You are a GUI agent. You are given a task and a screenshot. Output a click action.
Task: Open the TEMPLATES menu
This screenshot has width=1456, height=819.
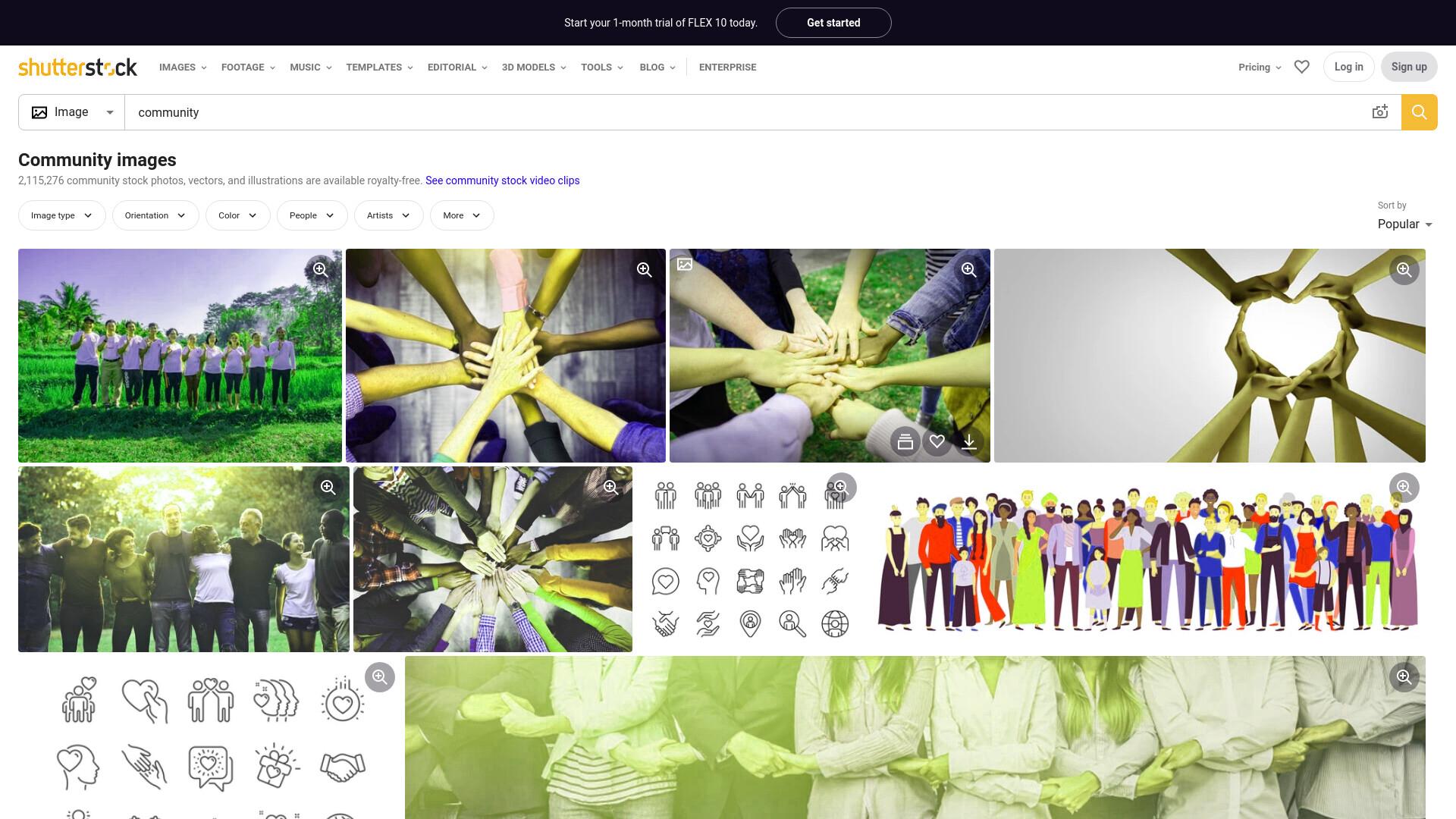coord(380,67)
